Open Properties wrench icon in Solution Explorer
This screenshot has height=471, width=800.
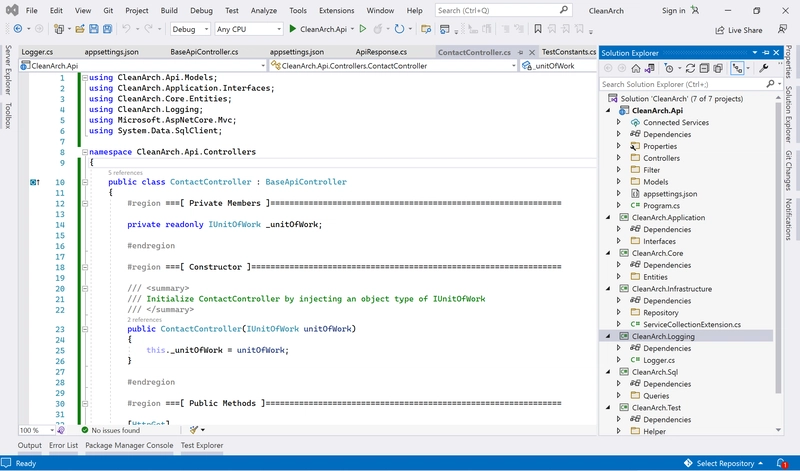pyautogui.click(x=764, y=68)
